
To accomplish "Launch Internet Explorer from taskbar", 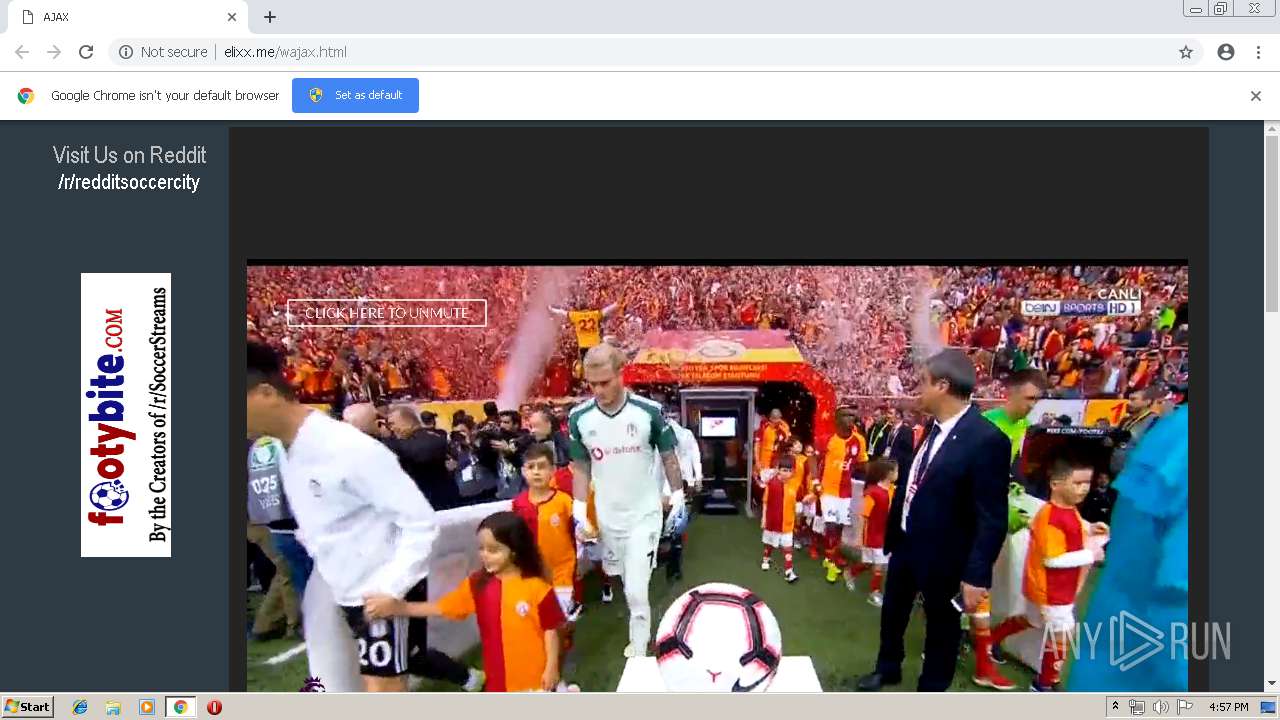I will pos(80,707).
